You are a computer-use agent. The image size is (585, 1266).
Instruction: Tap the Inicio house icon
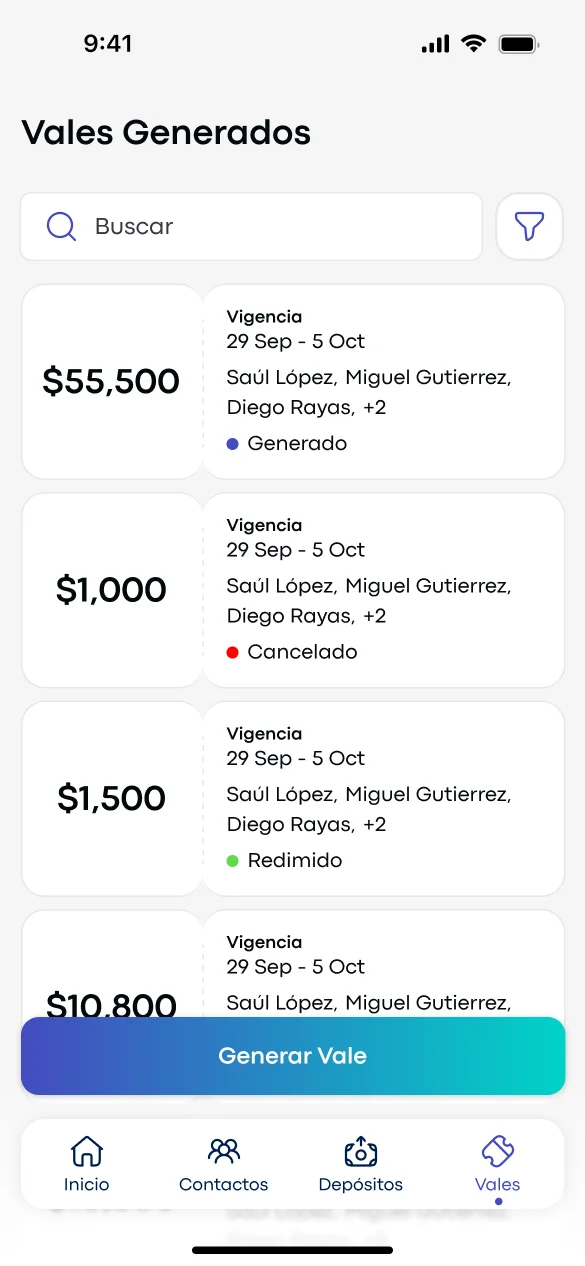tap(87, 1151)
